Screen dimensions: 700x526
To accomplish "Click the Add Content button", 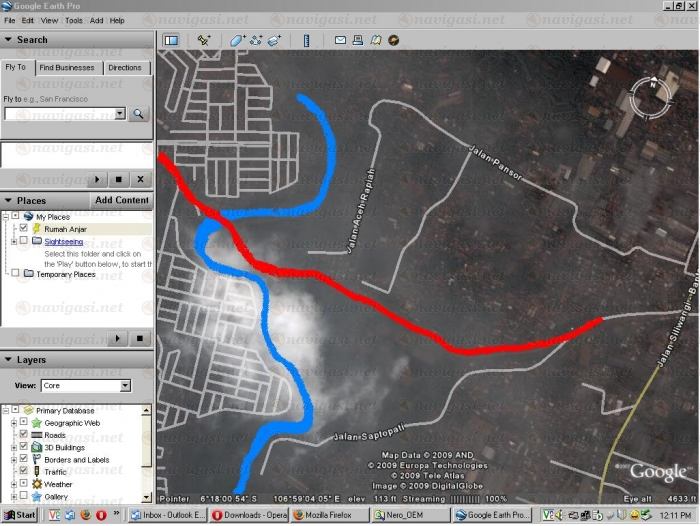I will pos(121,200).
